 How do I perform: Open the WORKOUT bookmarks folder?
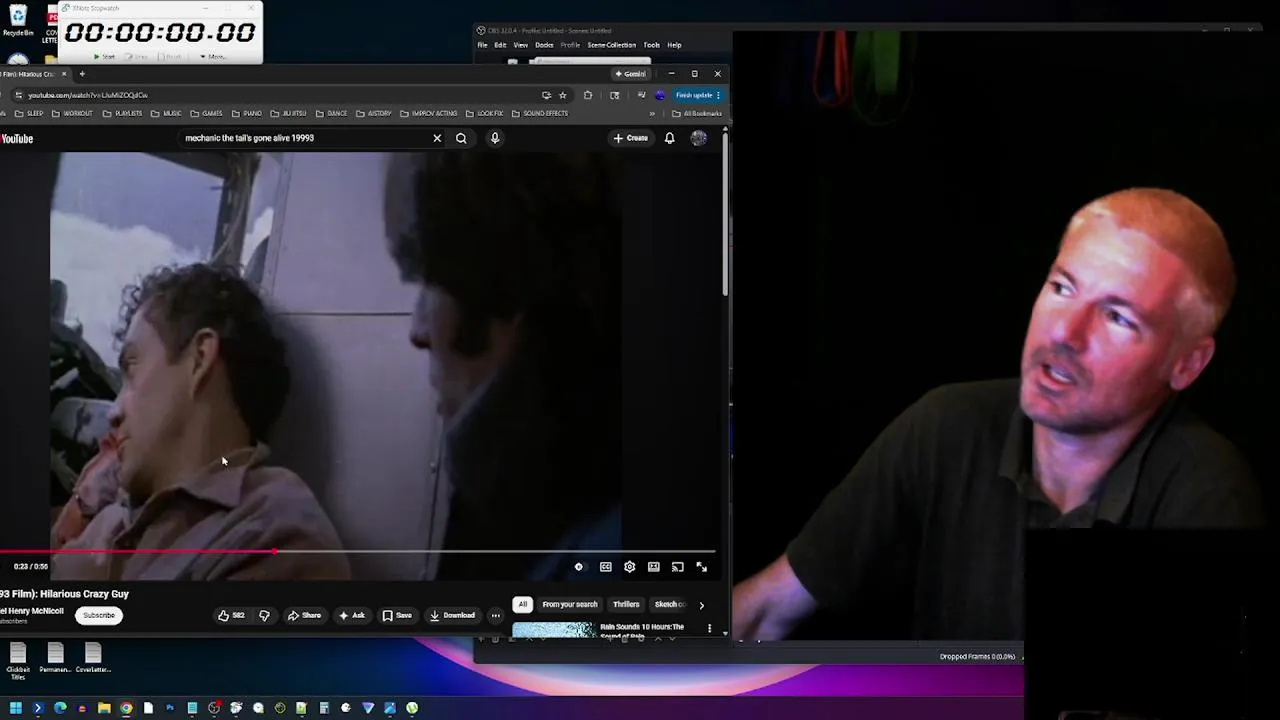[x=72, y=113]
